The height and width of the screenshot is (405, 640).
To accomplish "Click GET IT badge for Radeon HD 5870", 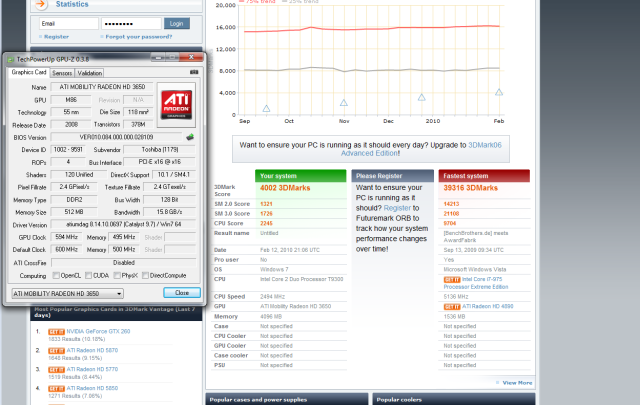I will click(56, 351).
